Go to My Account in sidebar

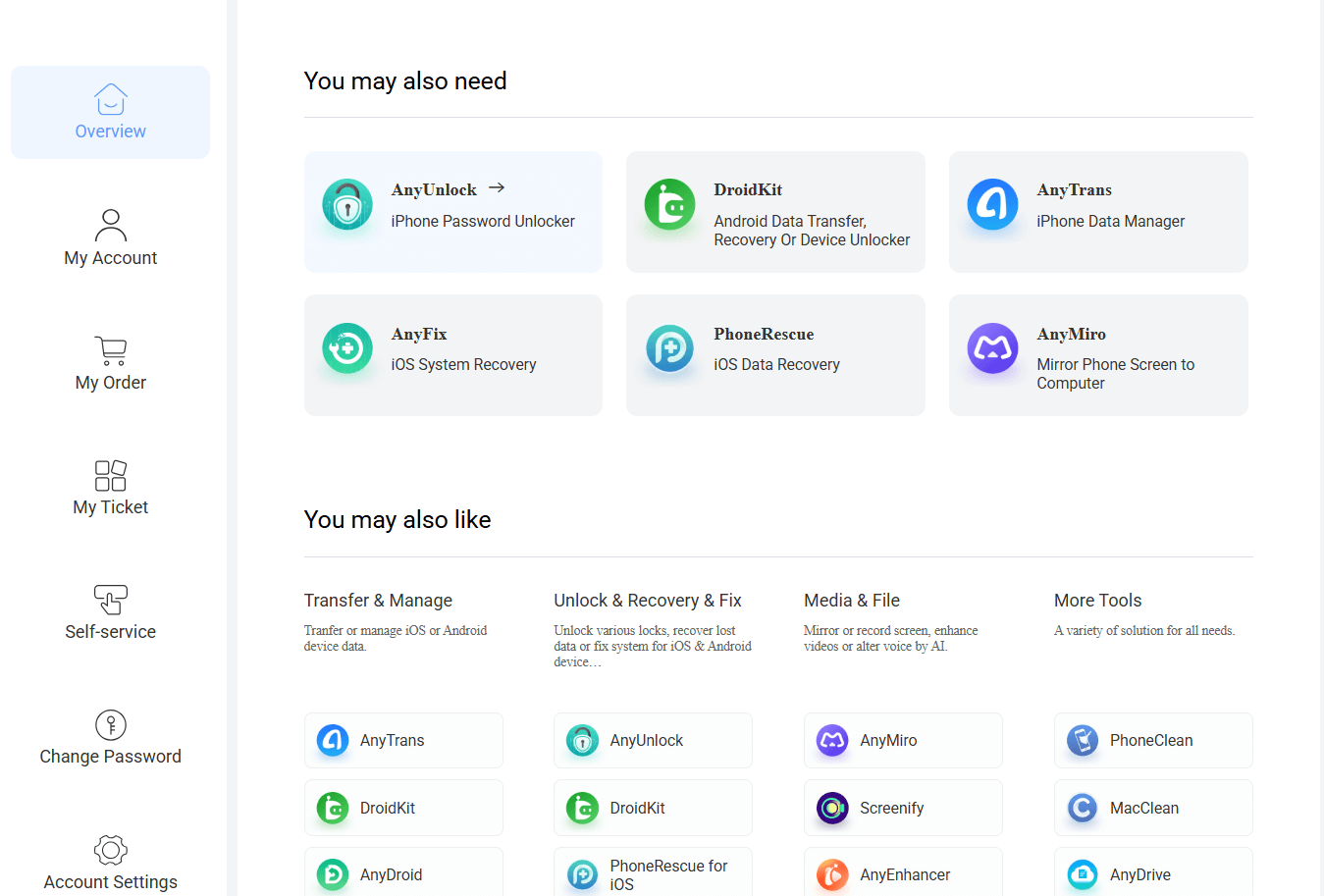(x=110, y=238)
